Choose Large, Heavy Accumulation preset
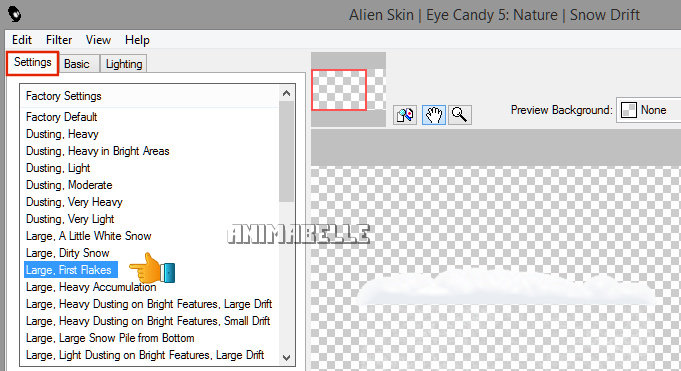This screenshot has height=371, width=681. coord(91,287)
